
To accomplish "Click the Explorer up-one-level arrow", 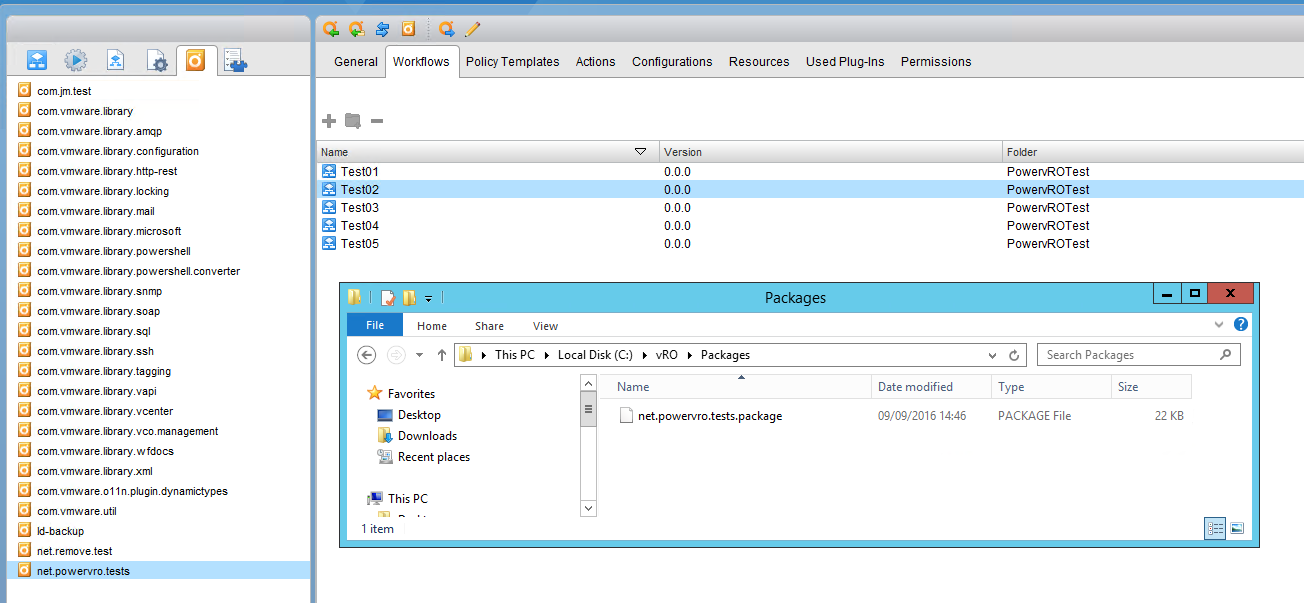I will pos(442,355).
